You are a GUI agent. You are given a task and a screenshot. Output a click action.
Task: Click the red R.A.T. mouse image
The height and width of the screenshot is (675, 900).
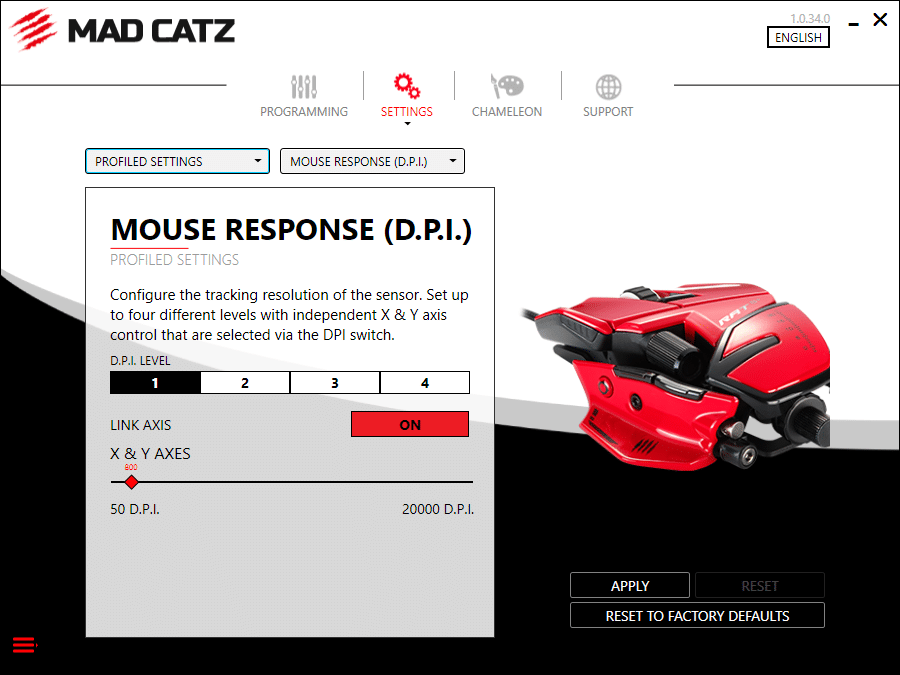tap(680, 380)
